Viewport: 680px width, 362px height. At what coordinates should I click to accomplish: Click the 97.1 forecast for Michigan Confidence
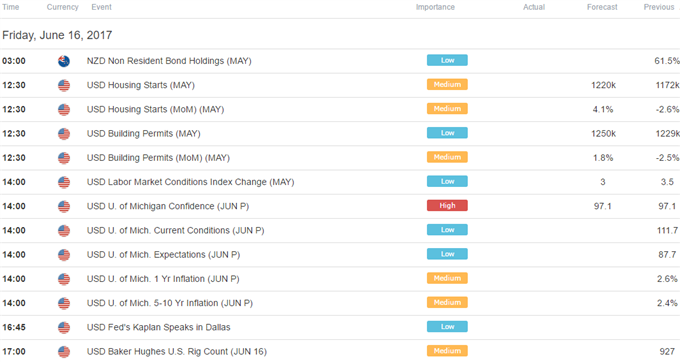(x=602, y=206)
